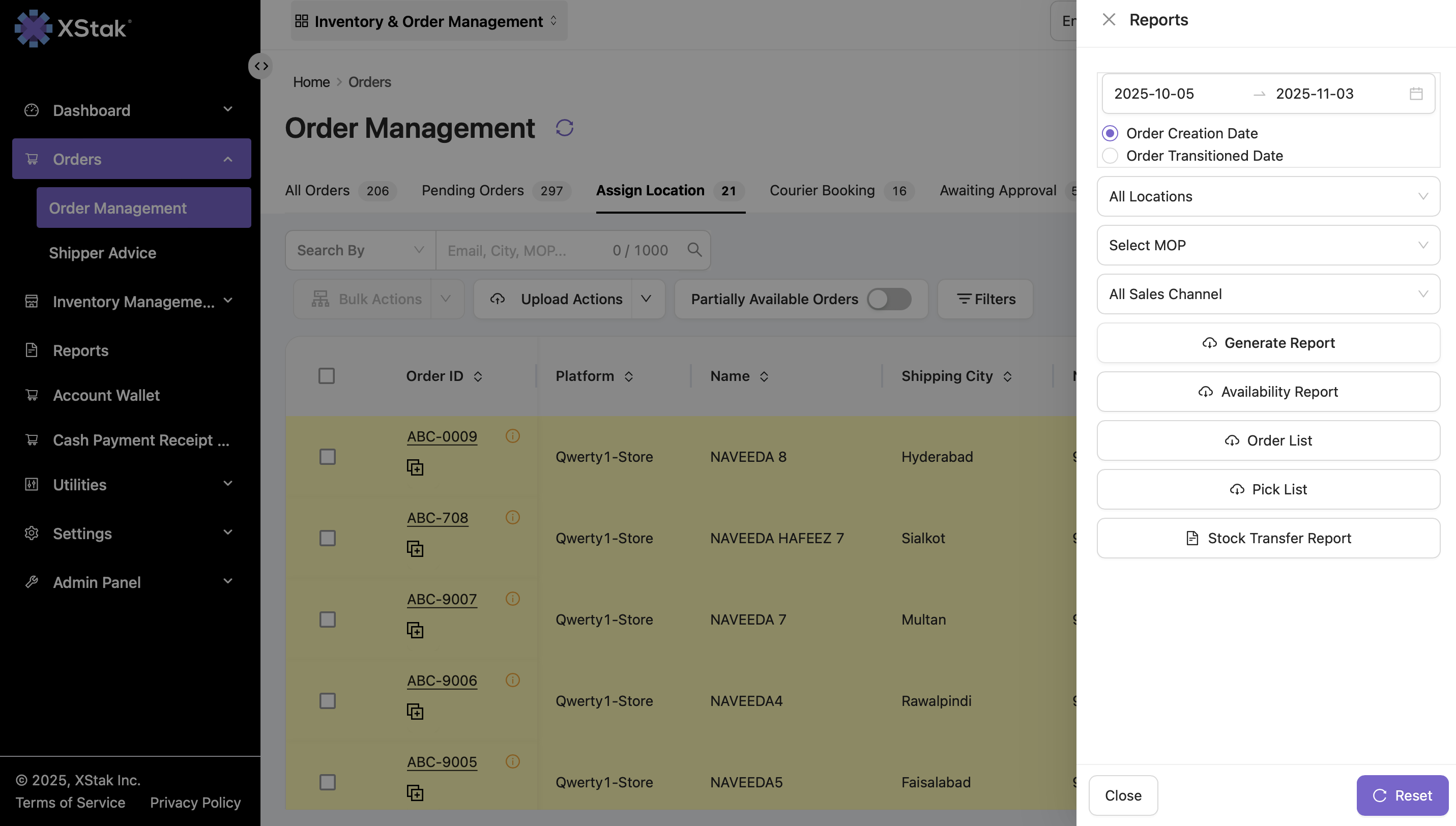Click the Generate Report button
The width and height of the screenshot is (1456, 826).
pos(1268,343)
